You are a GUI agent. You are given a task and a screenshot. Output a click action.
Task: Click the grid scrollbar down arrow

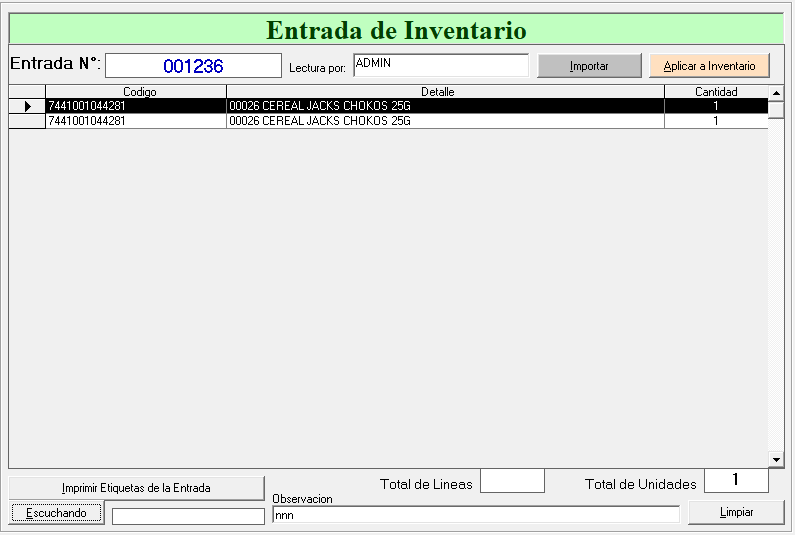pos(776,459)
